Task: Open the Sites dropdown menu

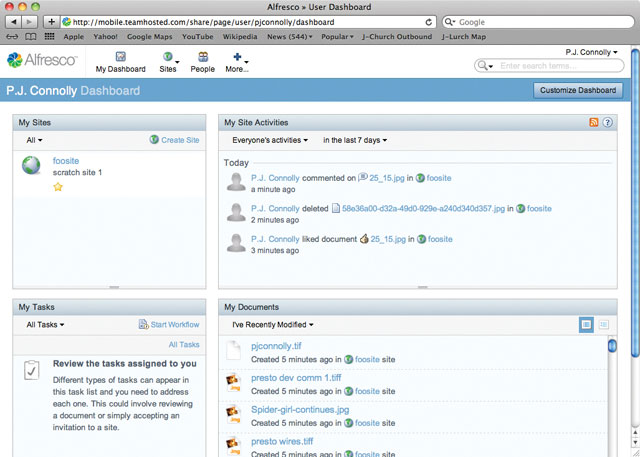Action: pyautogui.click(x=169, y=62)
